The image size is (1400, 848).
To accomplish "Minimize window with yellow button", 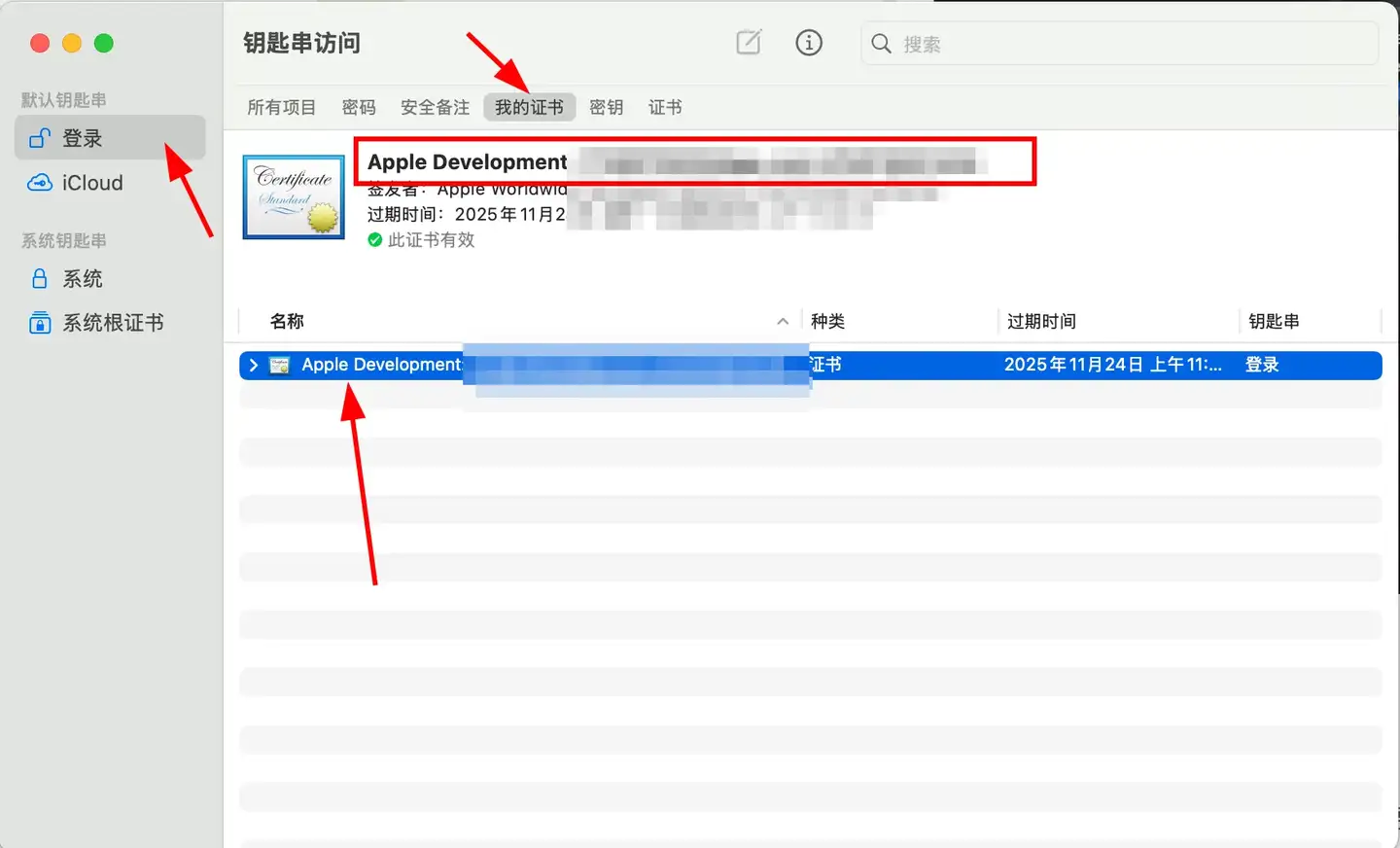I will 72,43.
